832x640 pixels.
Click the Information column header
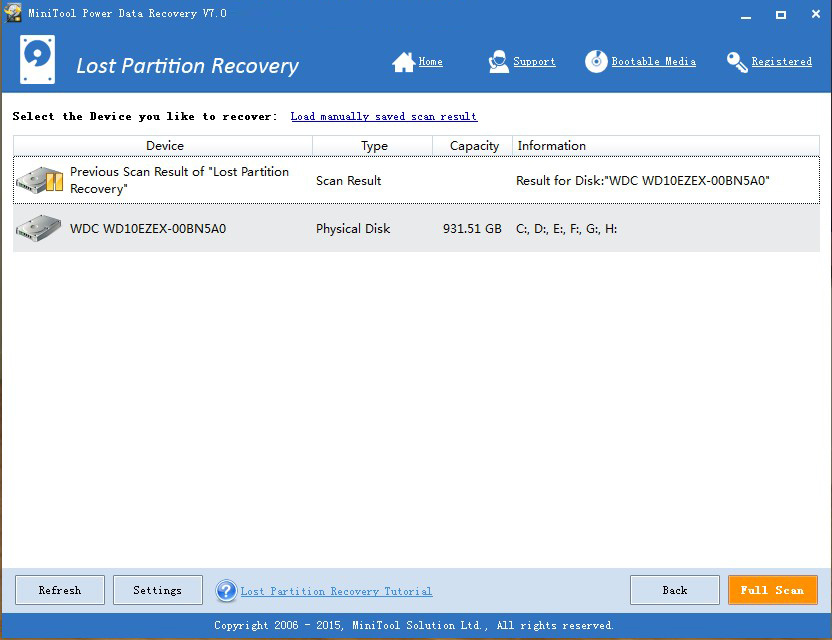coord(665,145)
